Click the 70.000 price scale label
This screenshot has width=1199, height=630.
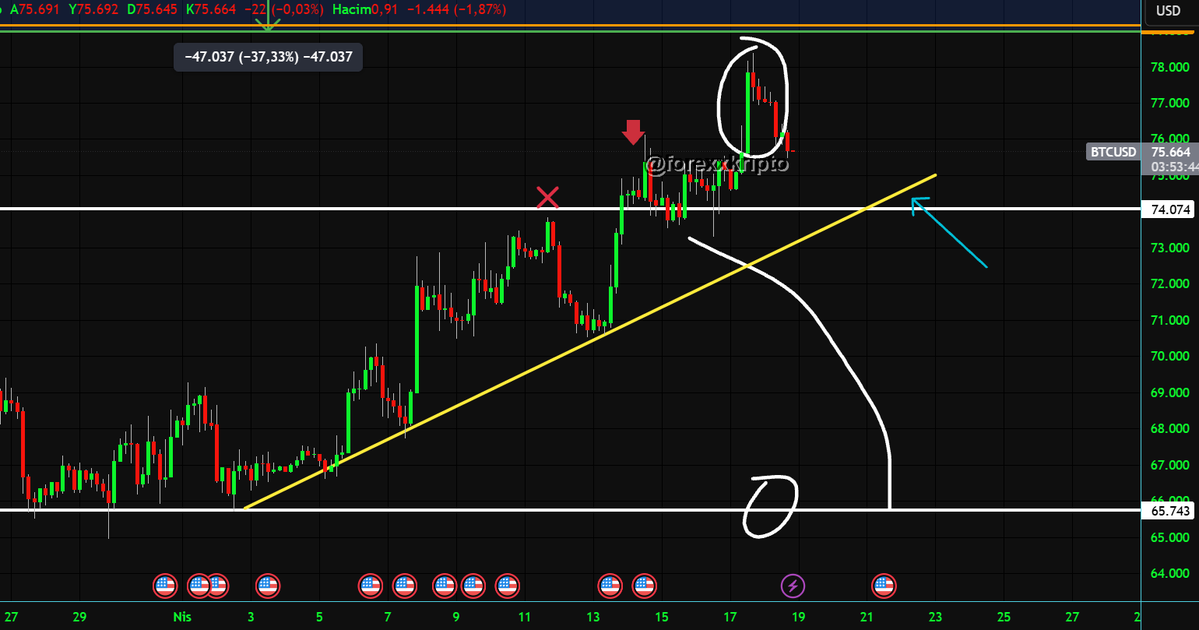point(1170,356)
